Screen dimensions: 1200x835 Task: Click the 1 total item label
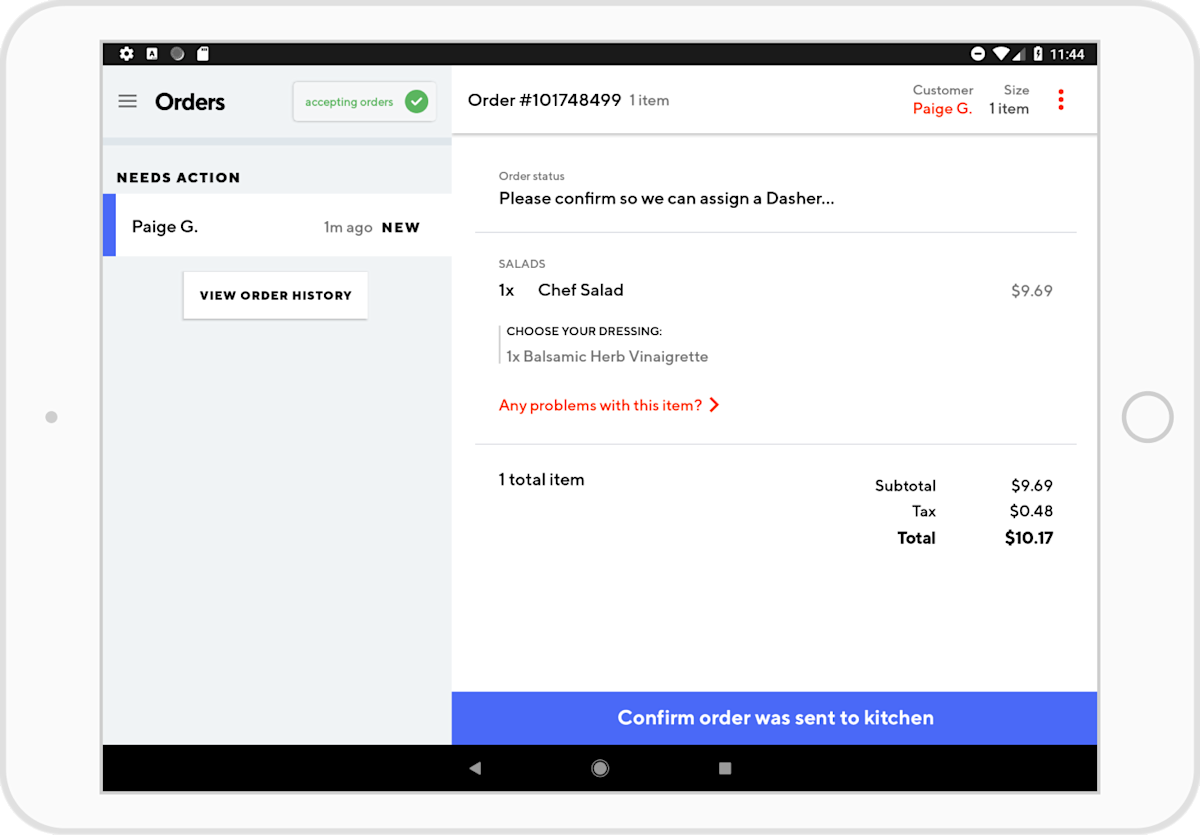(541, 479)
